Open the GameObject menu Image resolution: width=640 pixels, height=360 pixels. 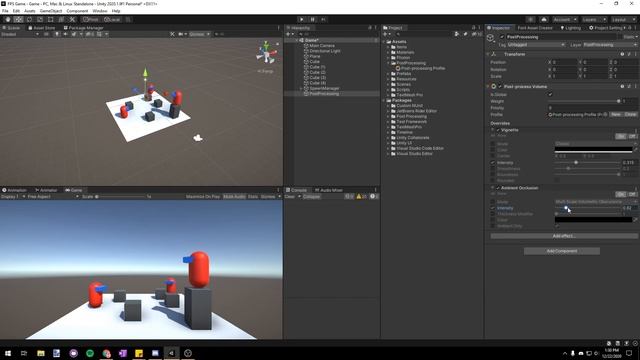51,11
